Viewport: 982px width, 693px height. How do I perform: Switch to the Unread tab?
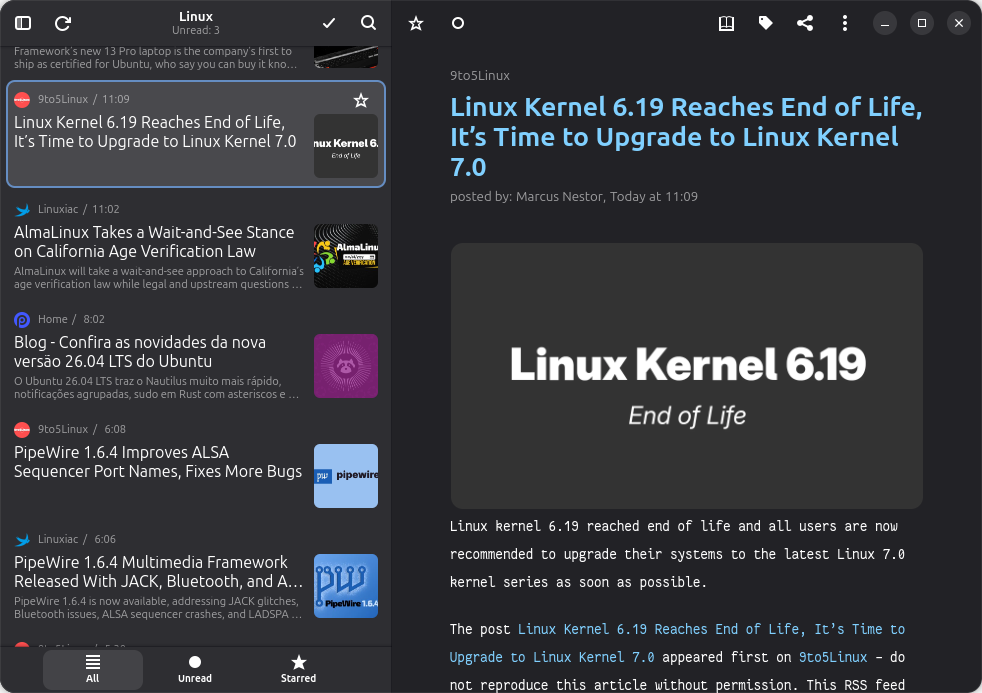point(195,669)
